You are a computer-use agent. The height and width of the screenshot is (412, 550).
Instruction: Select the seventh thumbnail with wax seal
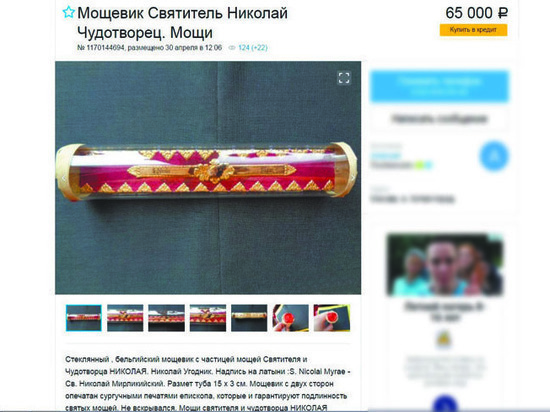pyautogui.click(x=332, y=318)
